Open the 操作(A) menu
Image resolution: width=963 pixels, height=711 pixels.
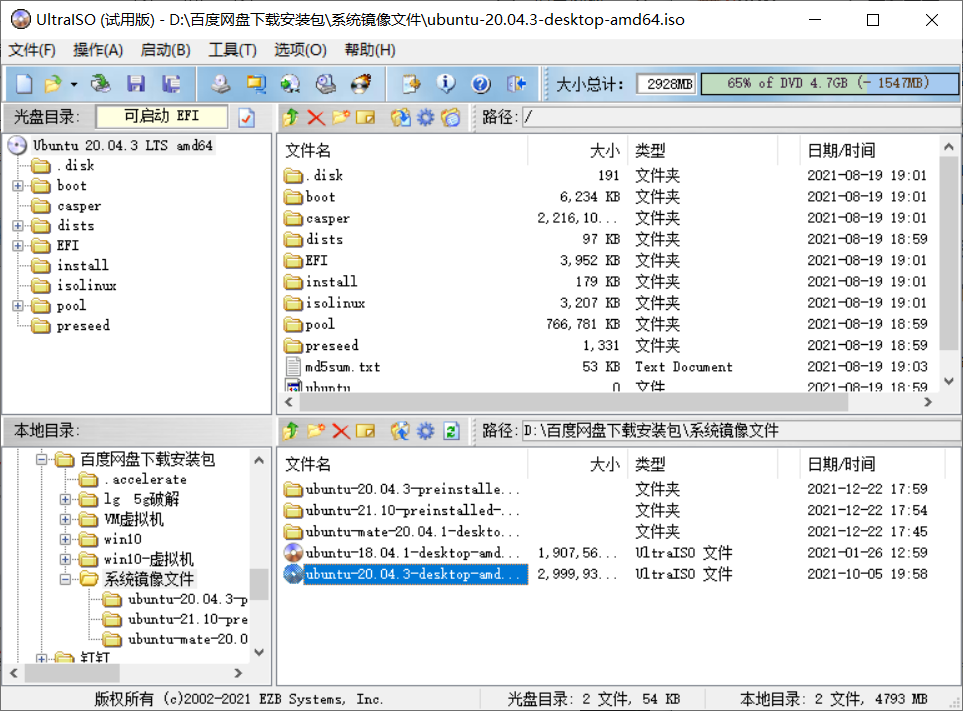click(x=98, y=50)
